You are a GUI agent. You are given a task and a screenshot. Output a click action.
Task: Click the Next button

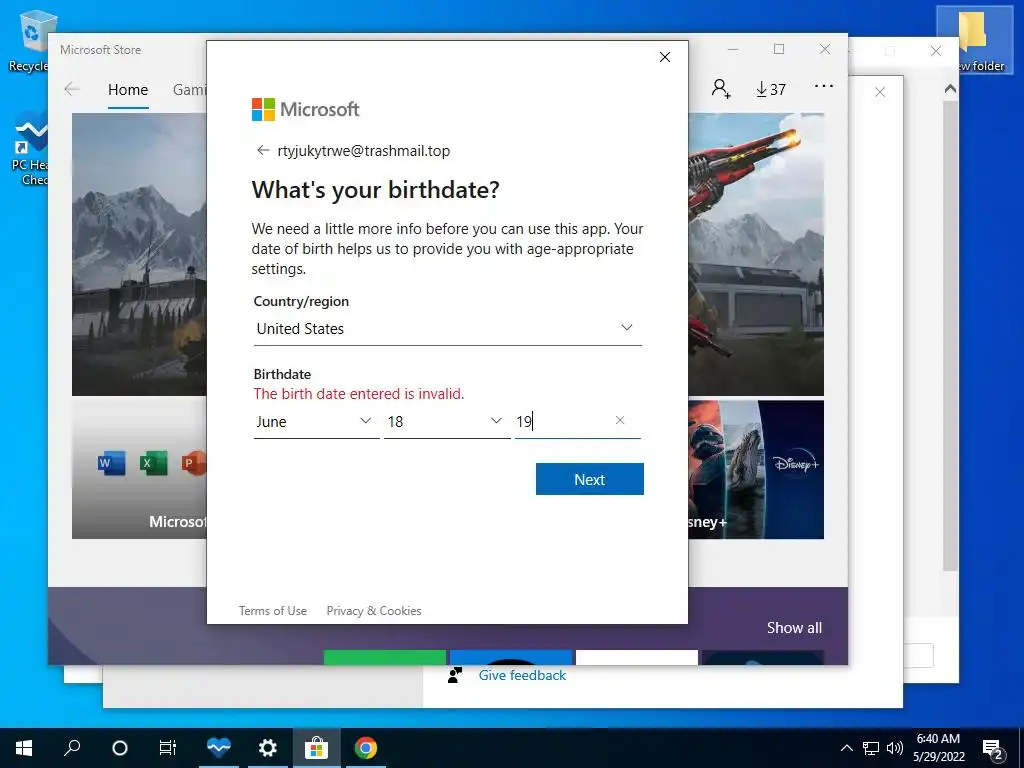(590, 479)
